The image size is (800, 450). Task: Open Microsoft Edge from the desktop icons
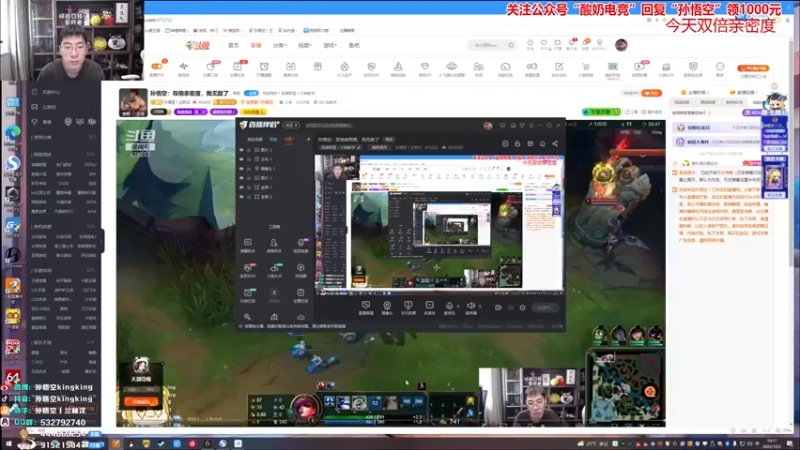point(13,134)
